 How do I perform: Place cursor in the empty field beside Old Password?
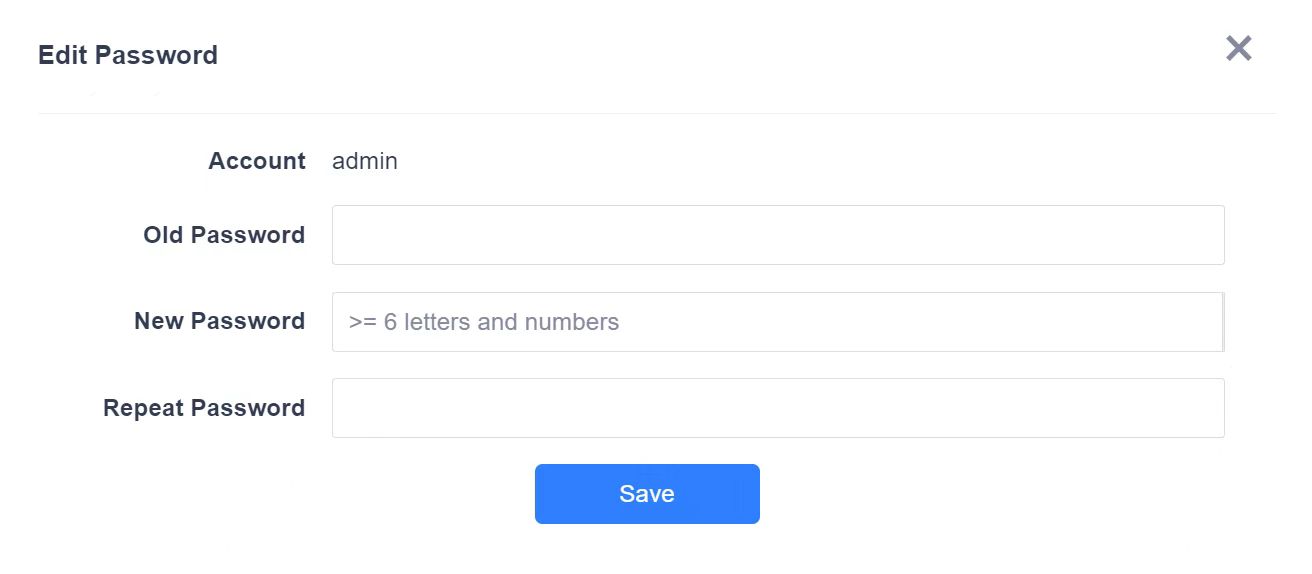pos(777,235)
